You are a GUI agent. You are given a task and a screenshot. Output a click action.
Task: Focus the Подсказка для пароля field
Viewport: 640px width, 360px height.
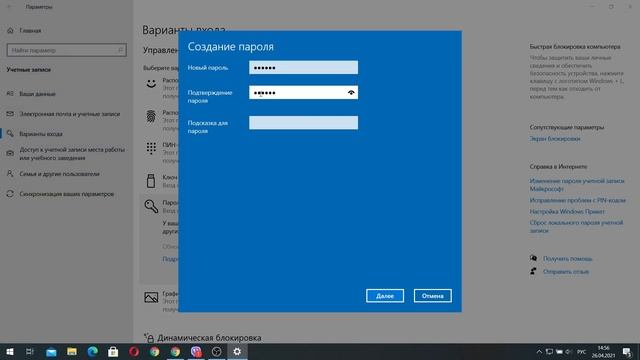(303, 122)
